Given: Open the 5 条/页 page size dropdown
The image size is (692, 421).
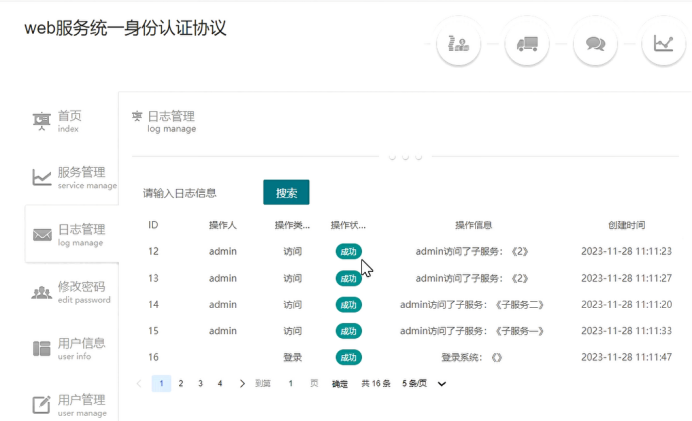Looking at the screenshot, I should point(424,383).
